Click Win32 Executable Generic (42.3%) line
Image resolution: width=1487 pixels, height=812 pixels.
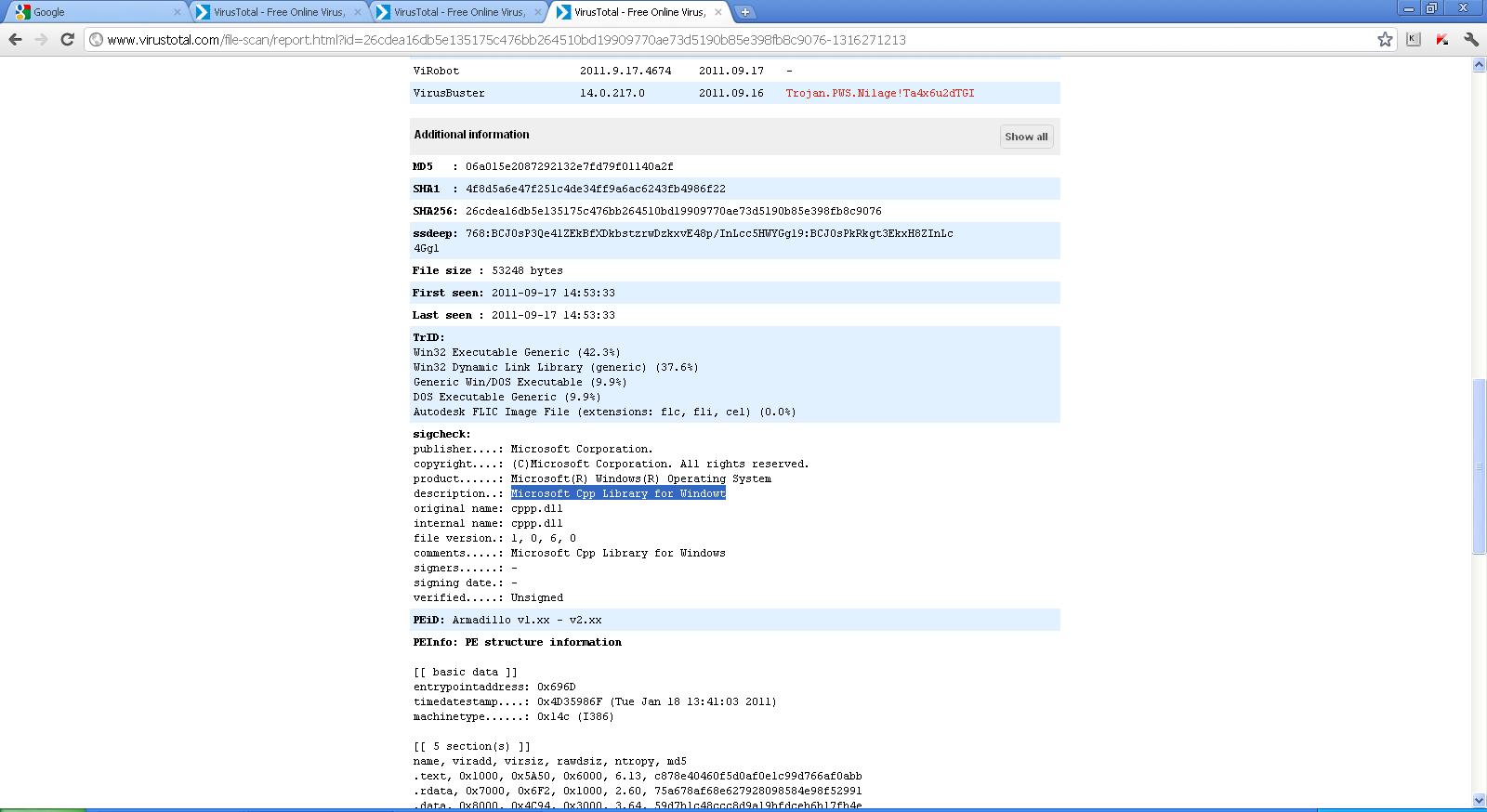(x=517, y=352)
